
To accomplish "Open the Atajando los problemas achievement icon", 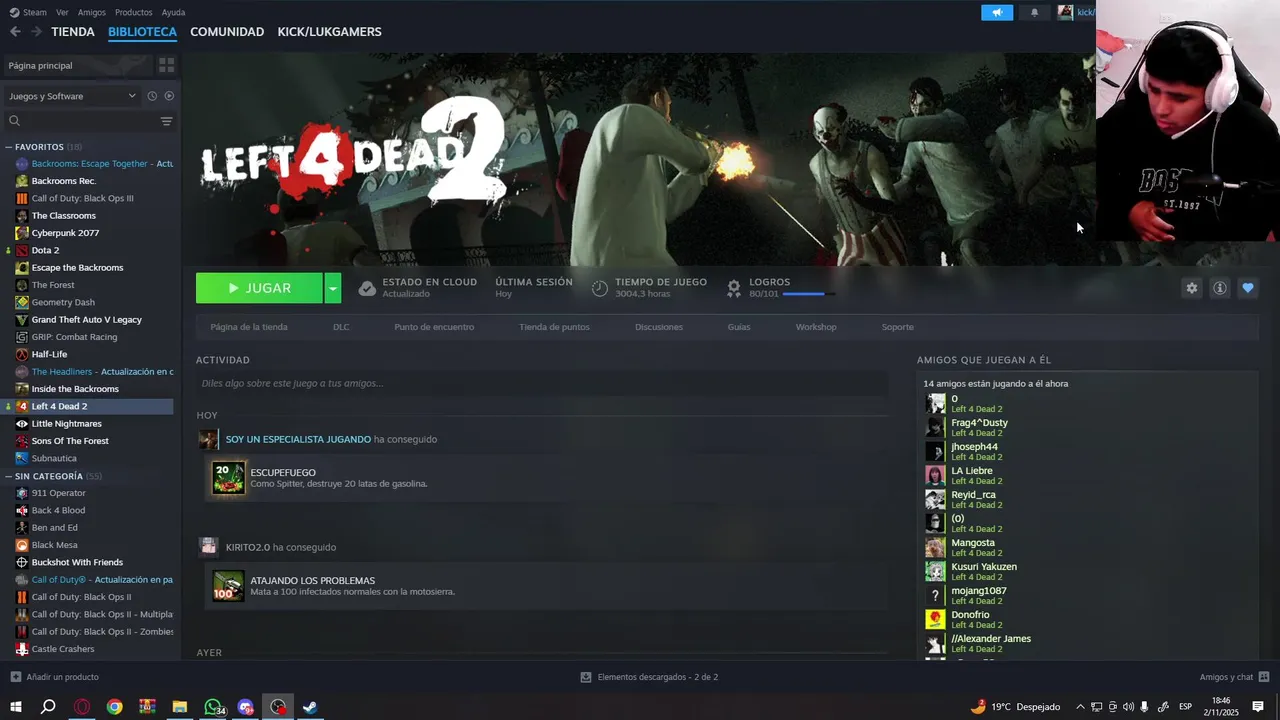I will [x=228, y=586].
